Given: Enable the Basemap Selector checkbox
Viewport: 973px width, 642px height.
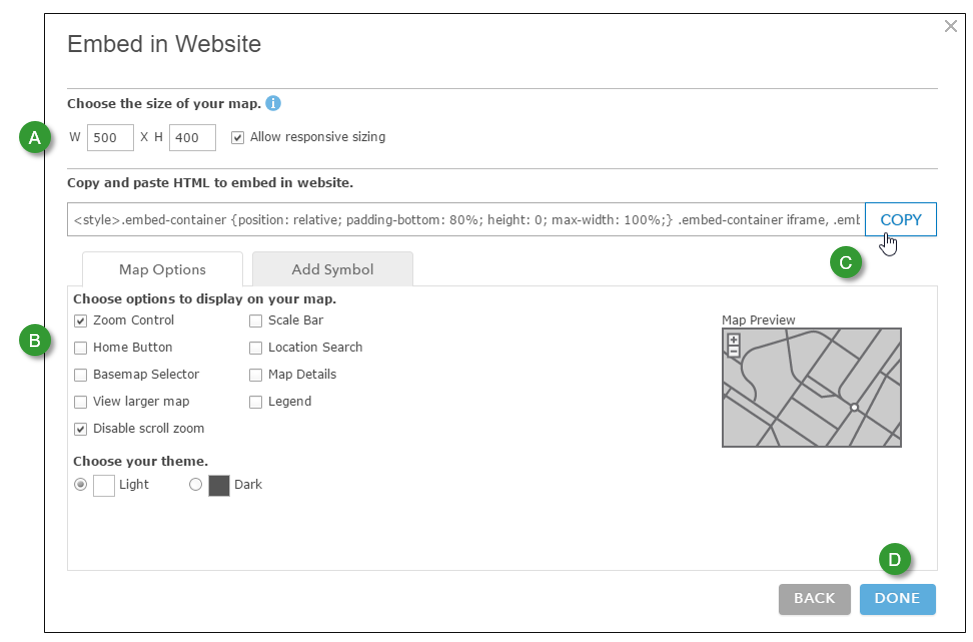Looking at the screenshot, I should [80, 375].
